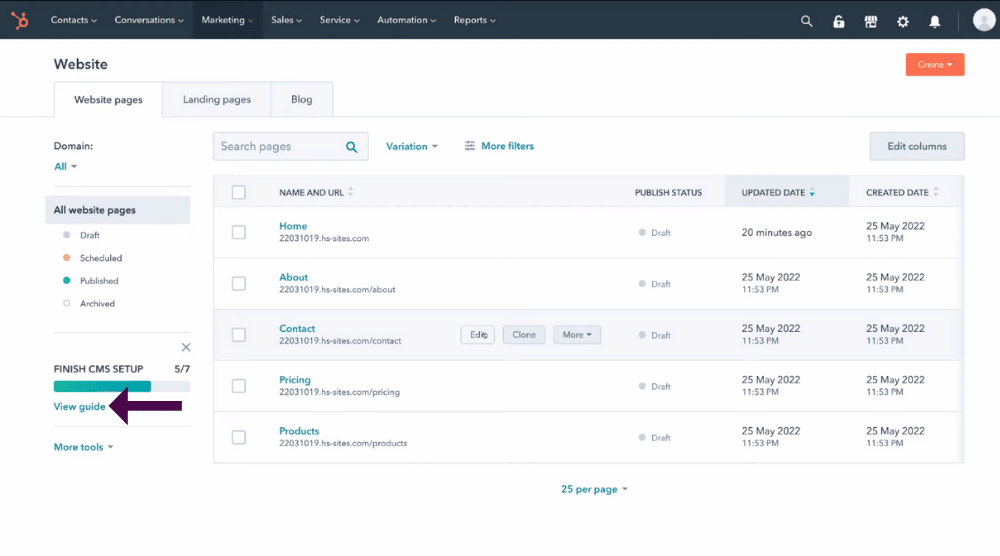Click the 20 minutes ago updated value
Image resolution: width=1000 pixels, height=556 pixels.
point(777,233)
